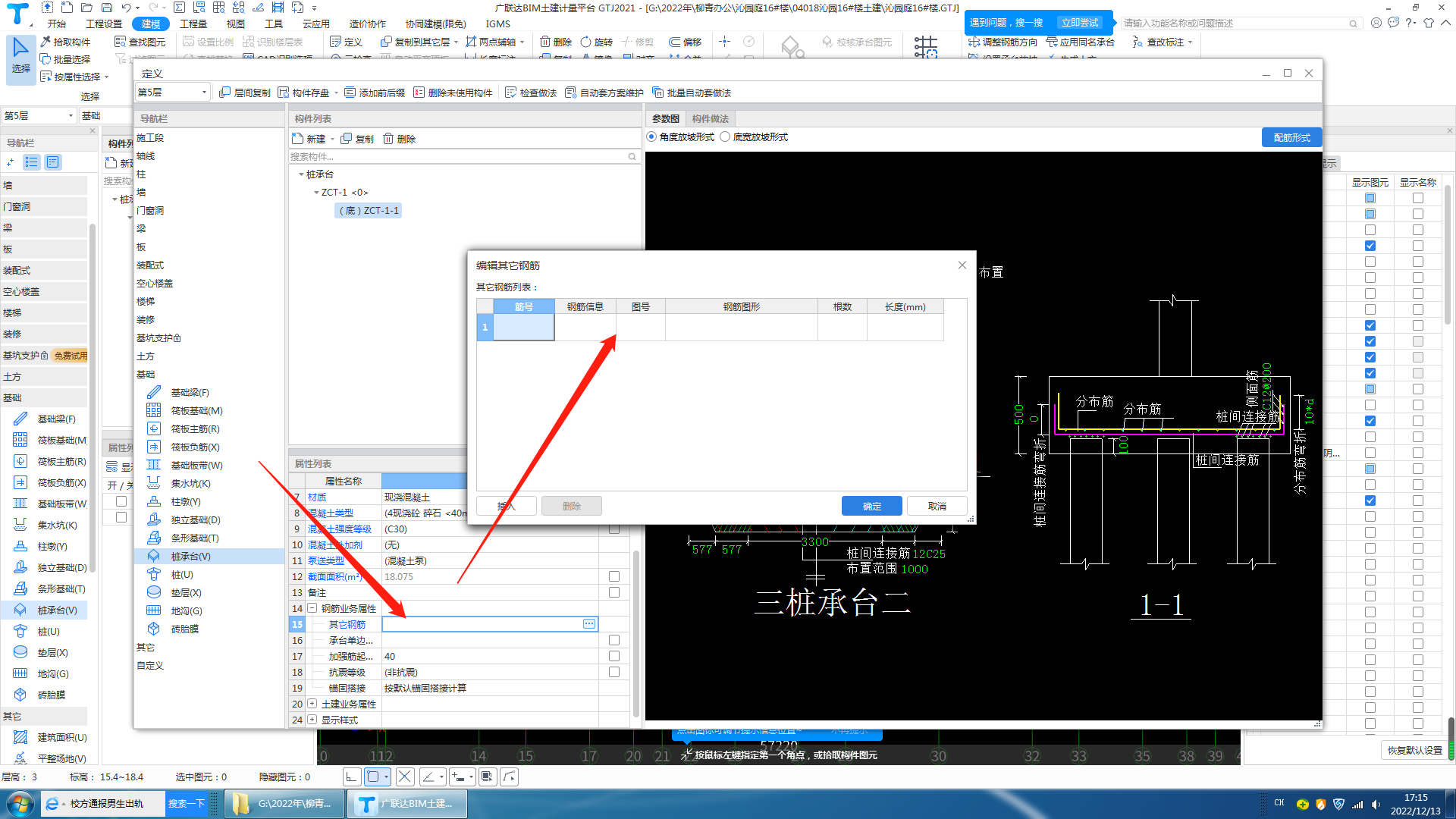
Task: Click the 搜索构件 search field
Action: 463,156
